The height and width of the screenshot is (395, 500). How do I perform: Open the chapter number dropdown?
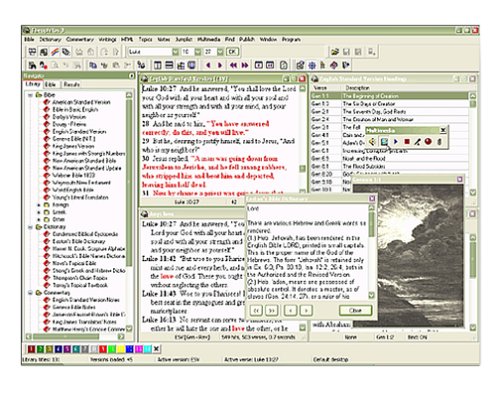click(198, 52)
